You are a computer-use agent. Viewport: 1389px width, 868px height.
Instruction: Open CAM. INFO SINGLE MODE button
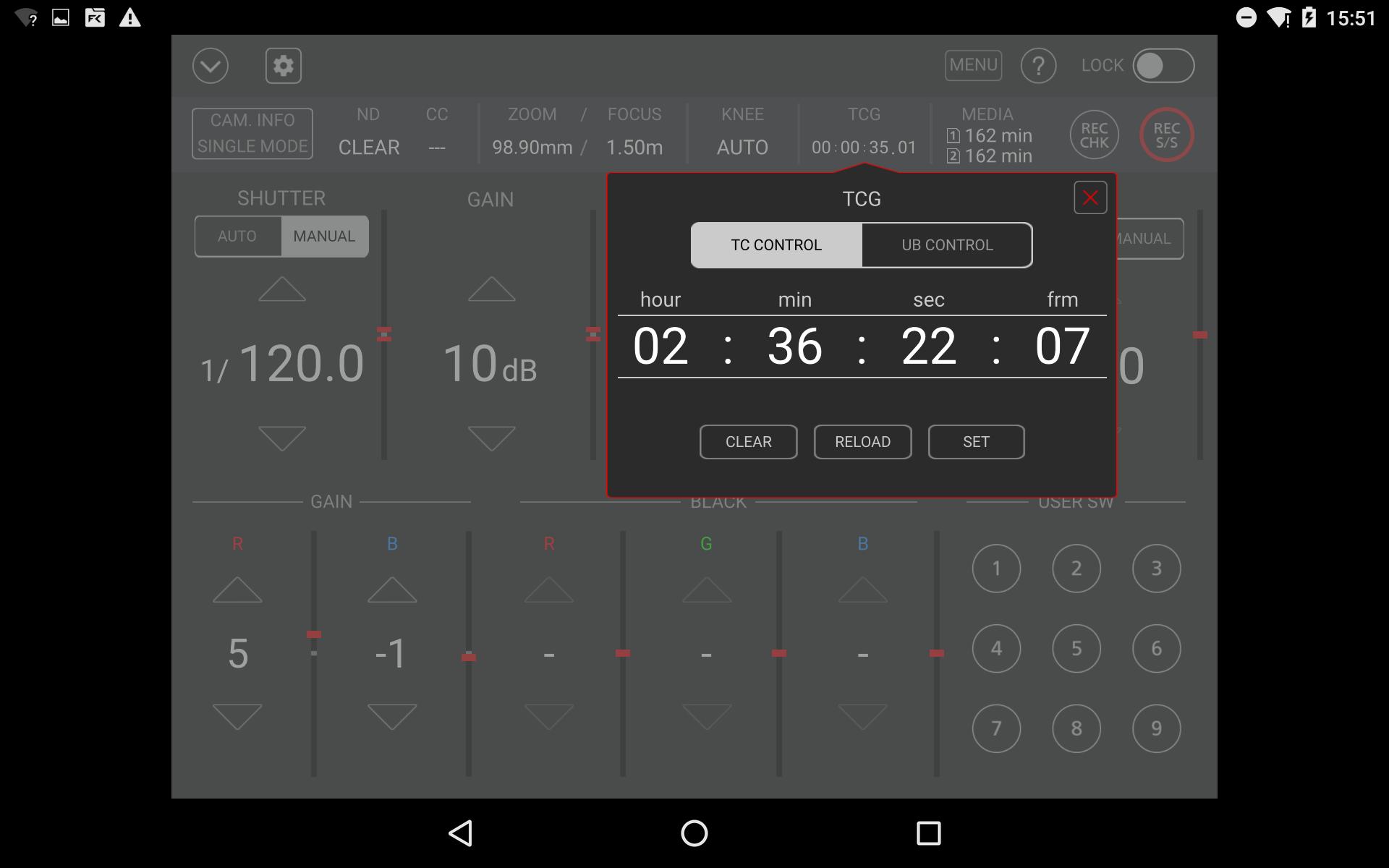point(252,134)
